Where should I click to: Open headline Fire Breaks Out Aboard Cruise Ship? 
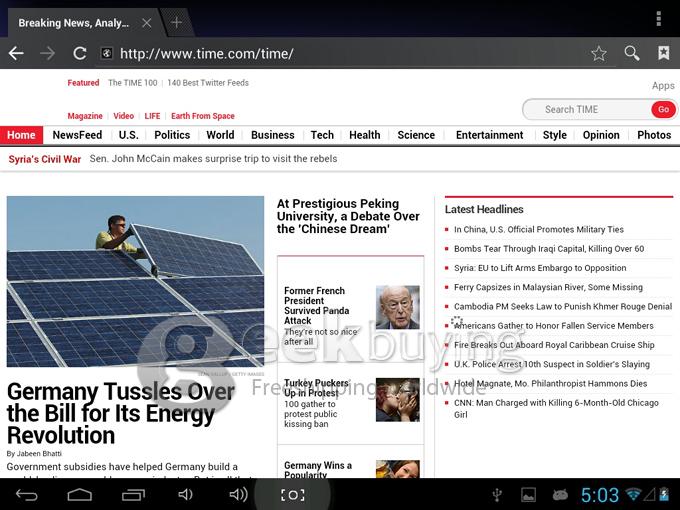pos(554,345)
